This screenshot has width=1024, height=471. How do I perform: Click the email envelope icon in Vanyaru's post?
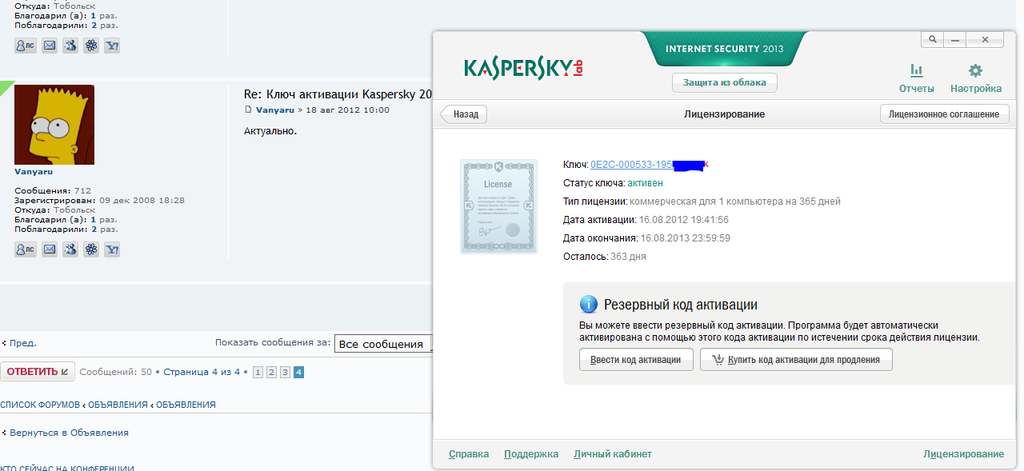(x=50, y=249)
